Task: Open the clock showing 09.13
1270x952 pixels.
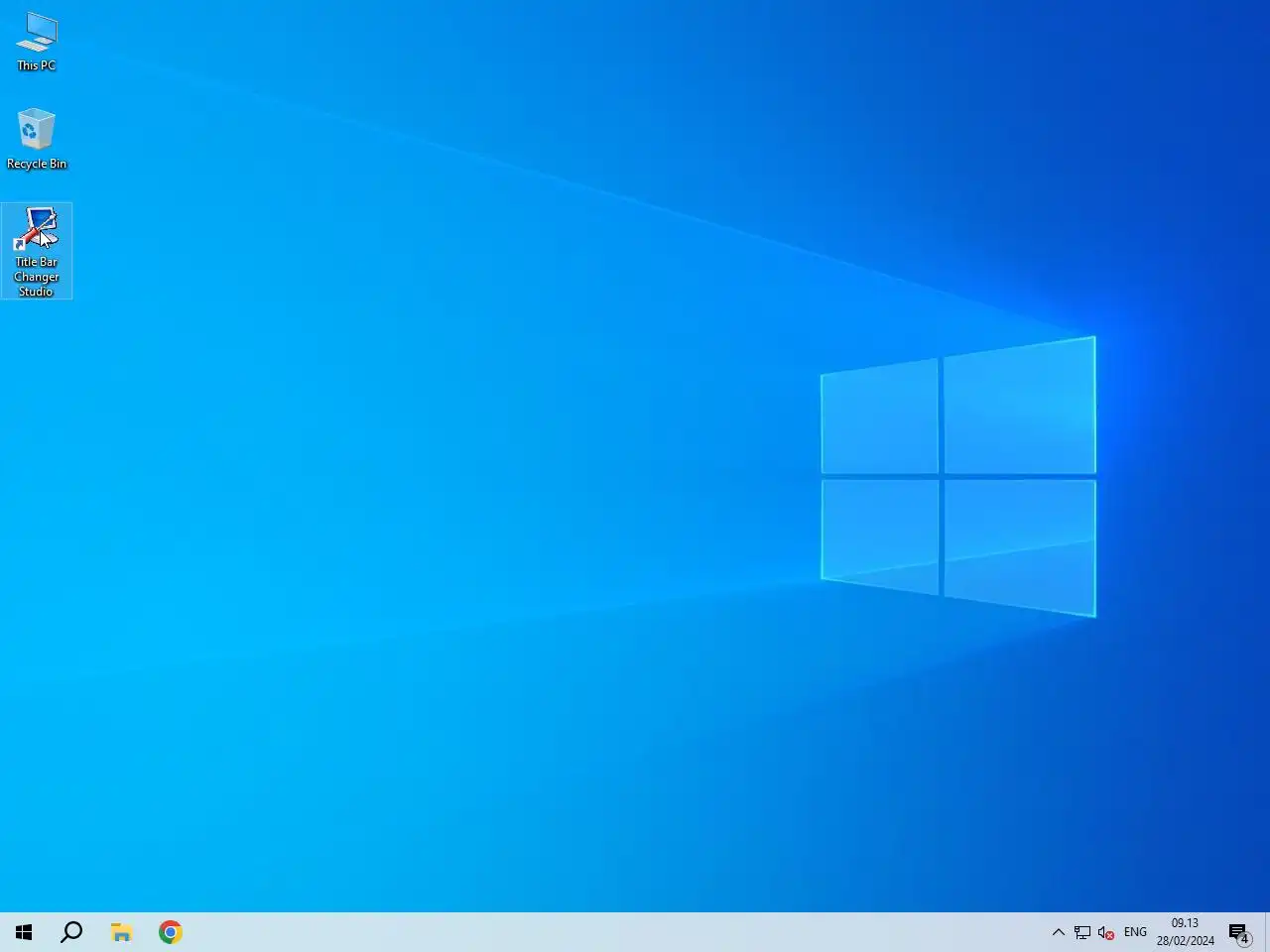Action: coord(1185,932)
